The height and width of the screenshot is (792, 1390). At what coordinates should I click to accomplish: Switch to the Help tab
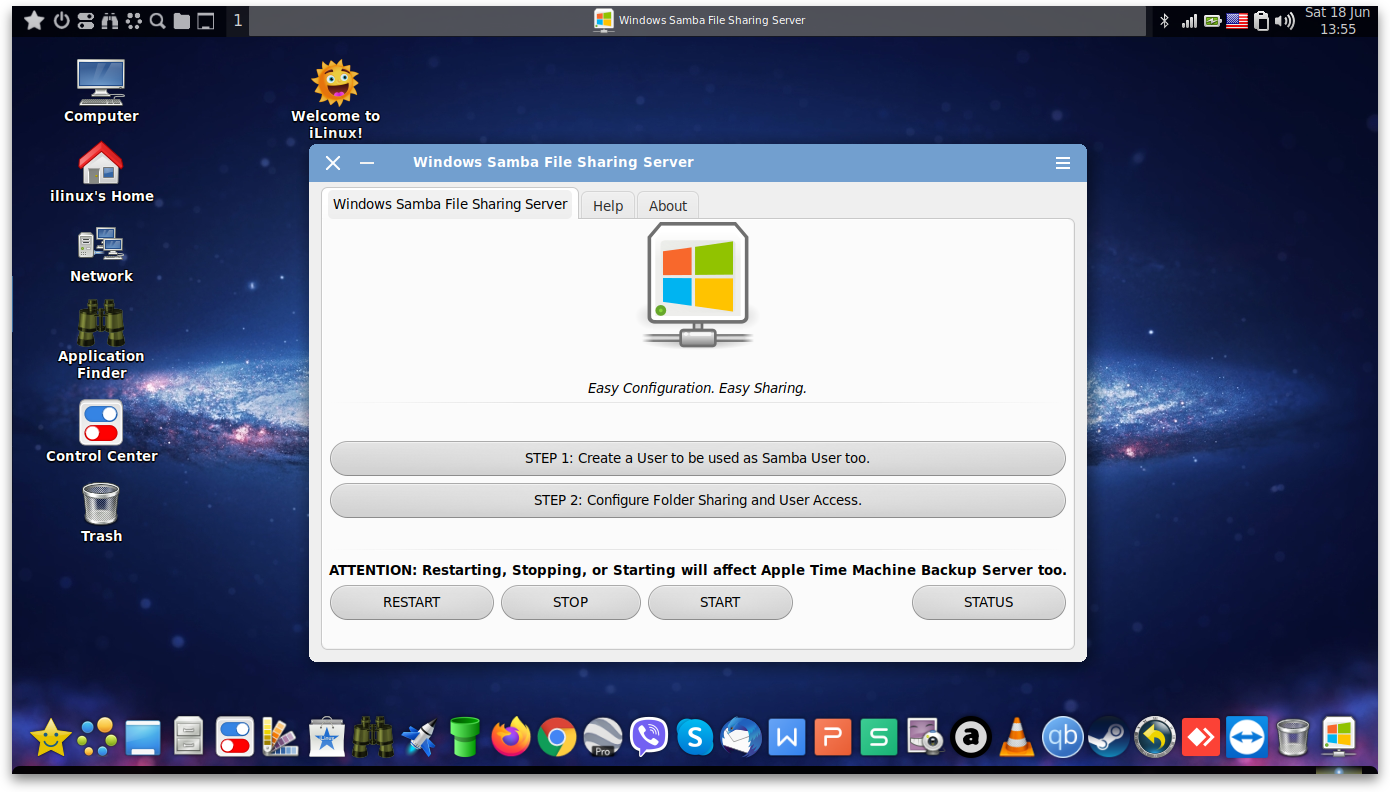pyautogui.click(x=608, y=205)
